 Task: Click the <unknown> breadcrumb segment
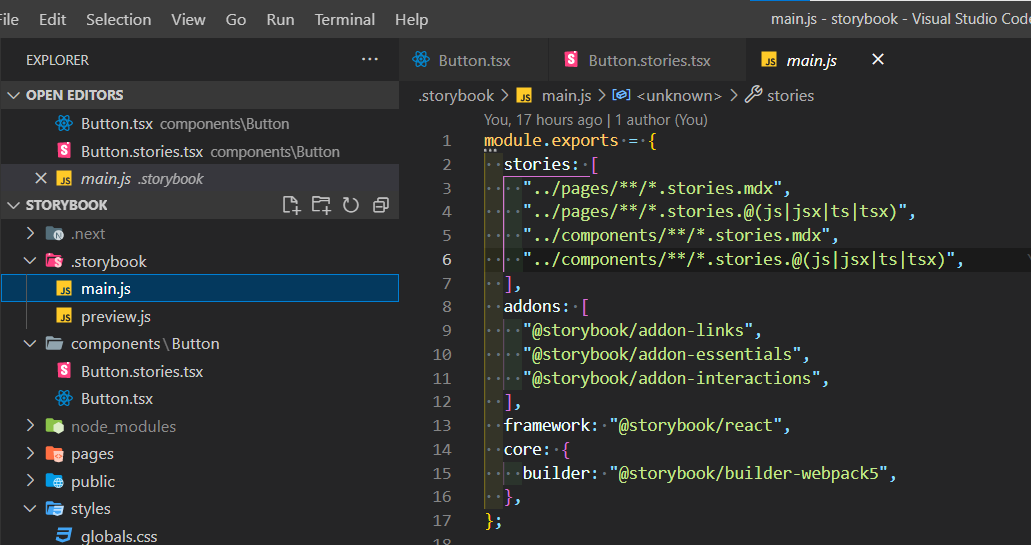click(679, 96)
